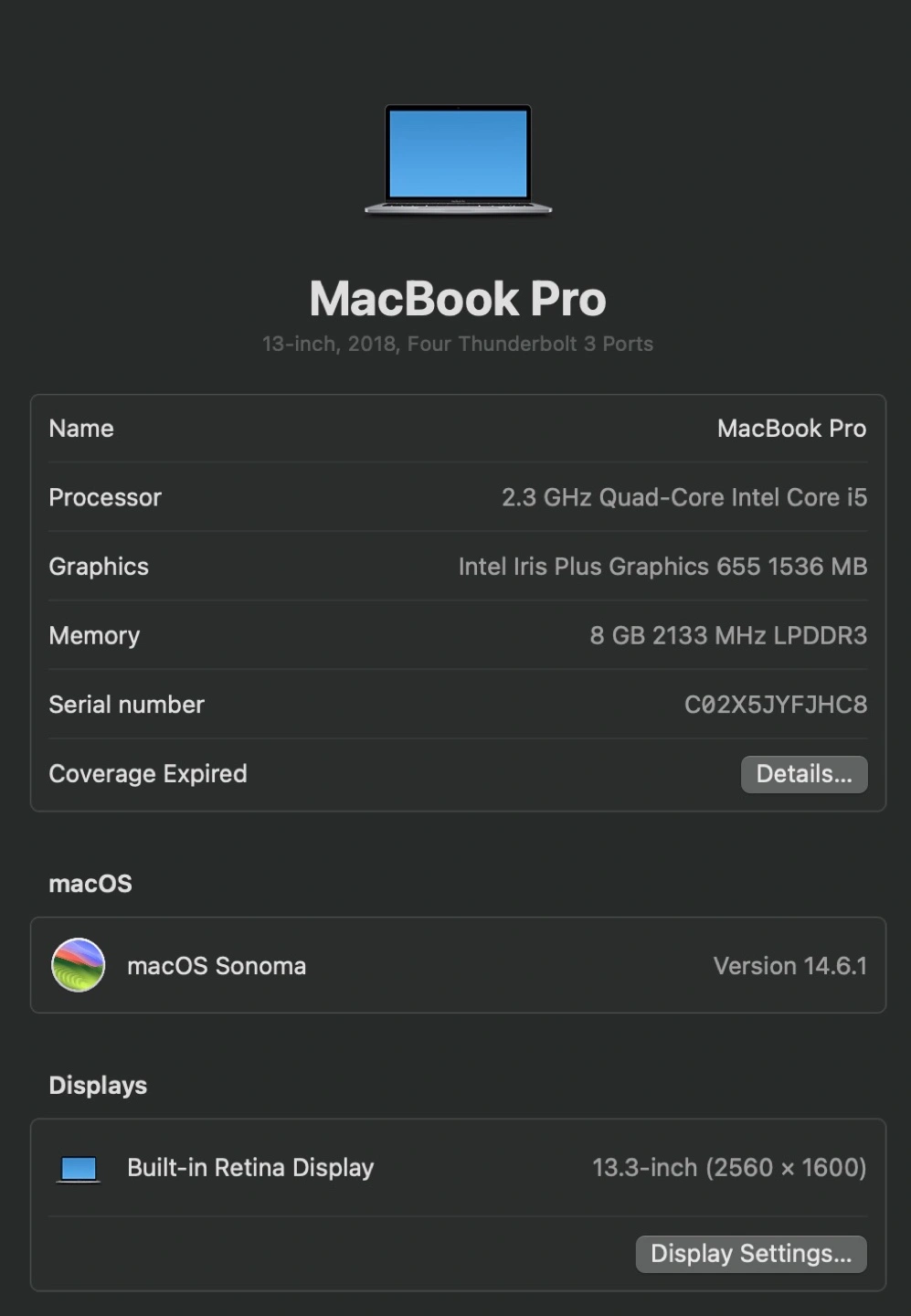
Task: Click the Coverage Expired label
Action: click(x=148, y=774)
